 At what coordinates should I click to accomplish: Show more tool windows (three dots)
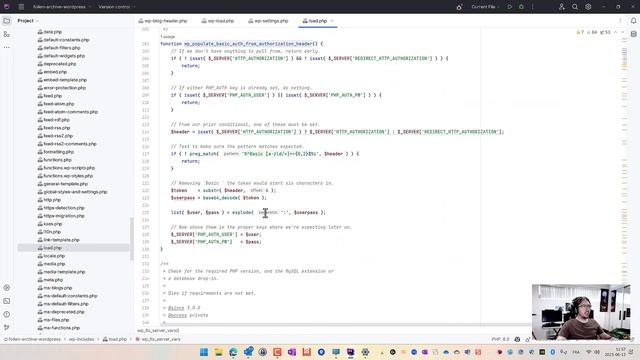pyautogui.click(x=7, y=47)
